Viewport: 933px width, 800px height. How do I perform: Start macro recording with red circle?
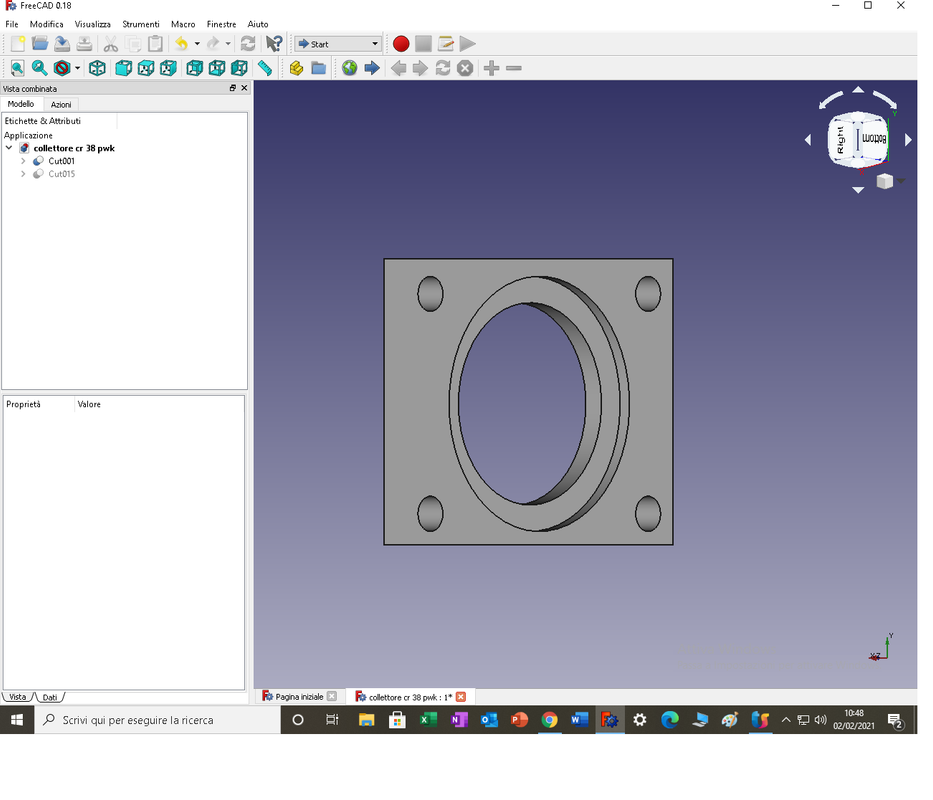[401, 44]
